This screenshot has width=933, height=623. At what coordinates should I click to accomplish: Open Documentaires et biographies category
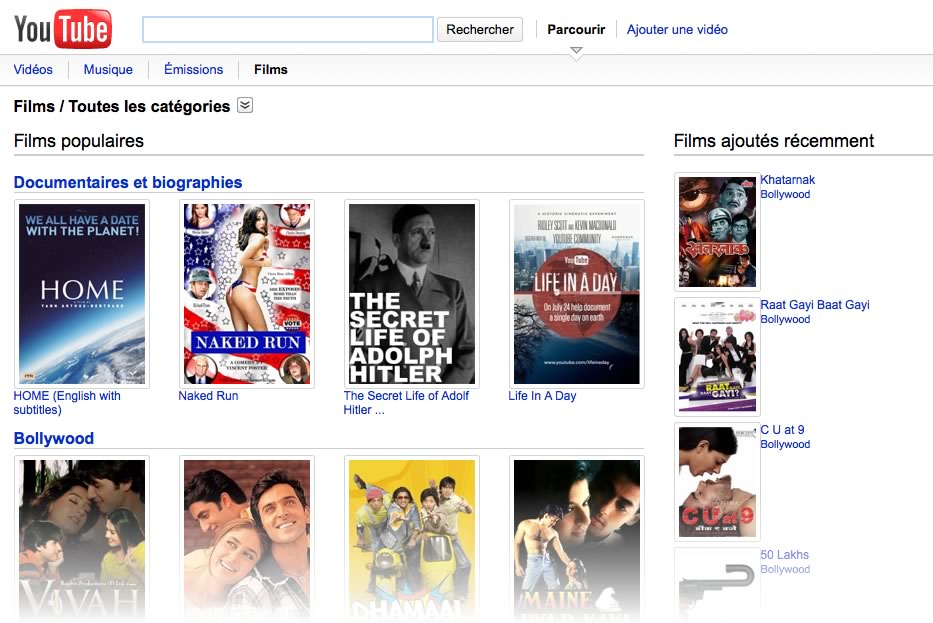(x=128, y=182)
